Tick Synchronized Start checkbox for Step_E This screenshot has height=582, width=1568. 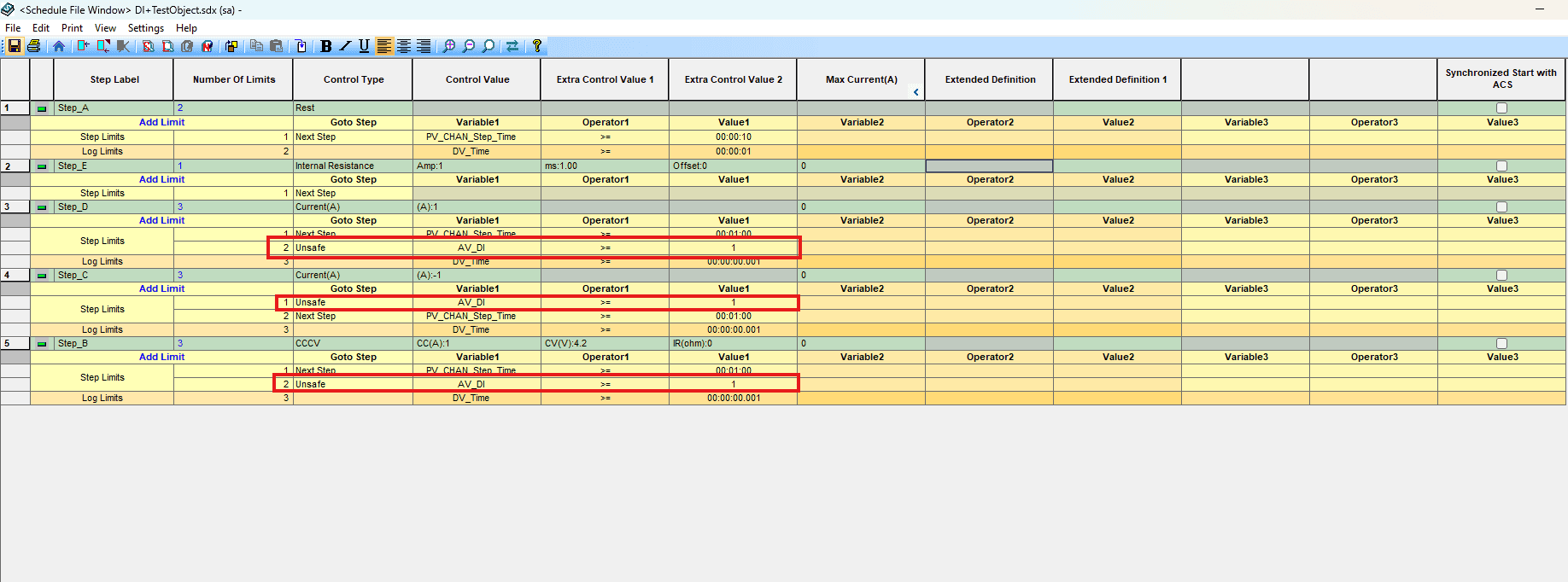point(1502,166)
